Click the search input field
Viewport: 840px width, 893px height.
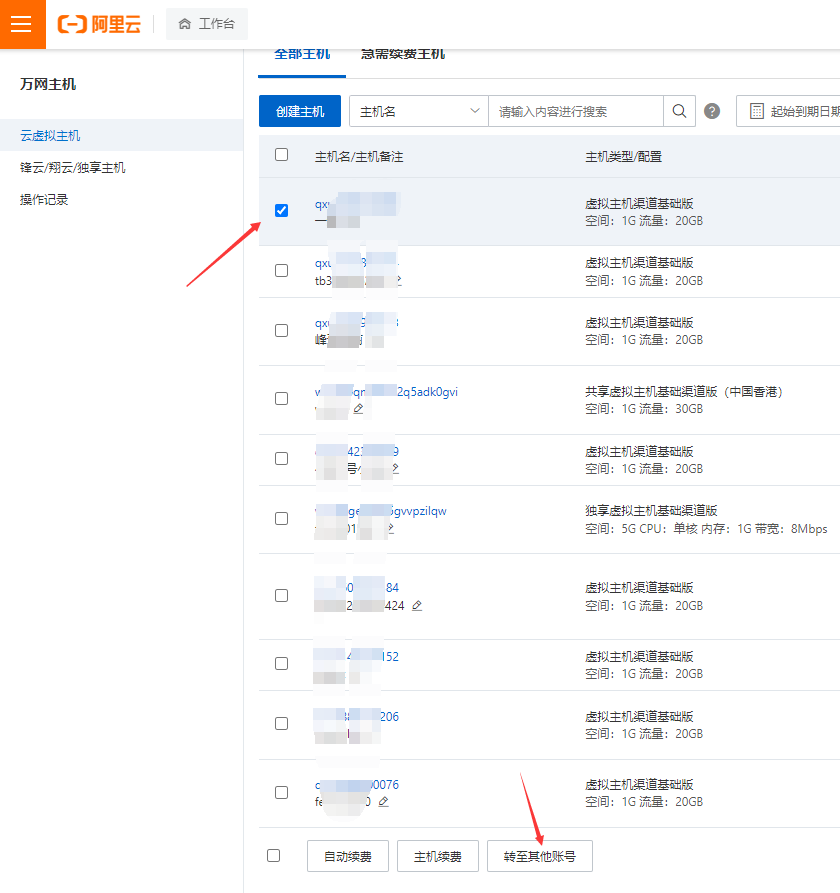(575, 111)
